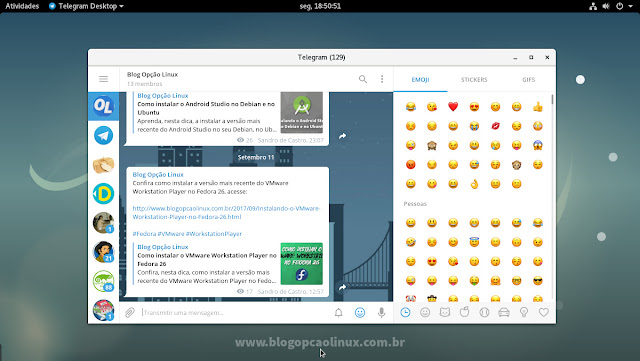The image size is (640, 361).
Task: Jump to the heart symbols emoji category
Action: 543,312
